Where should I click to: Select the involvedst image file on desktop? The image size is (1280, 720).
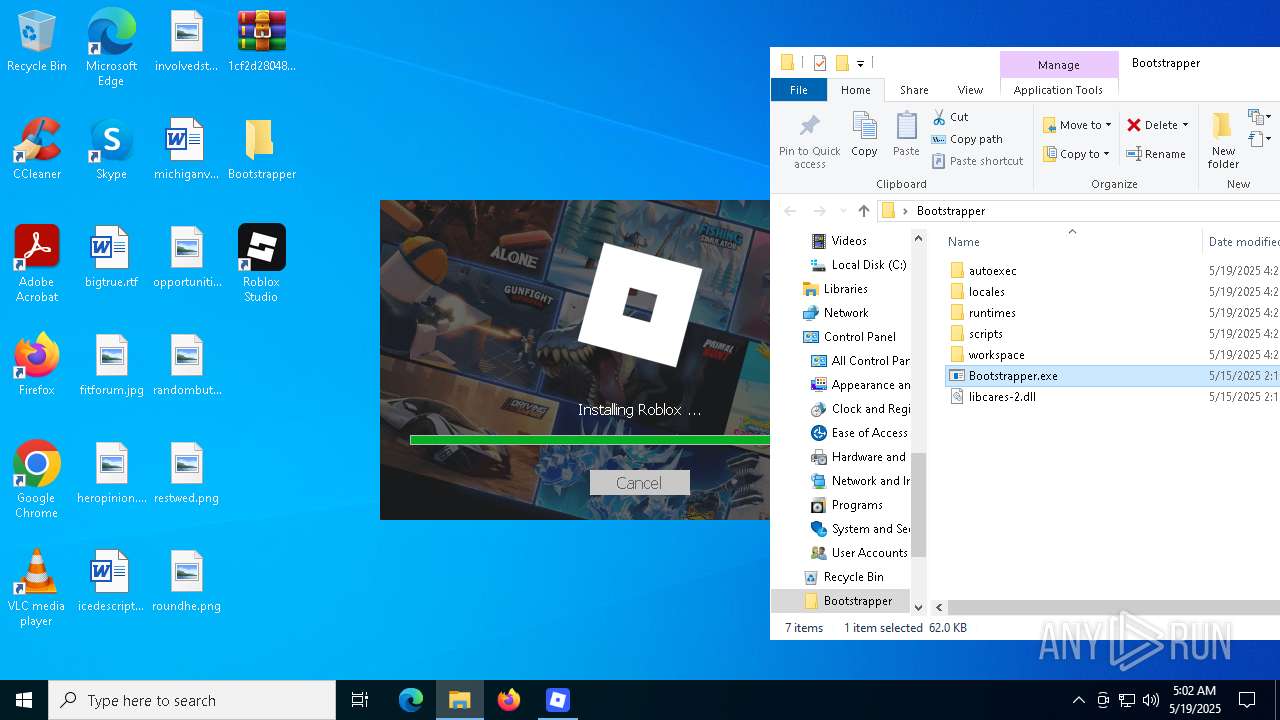click(186, 41)
